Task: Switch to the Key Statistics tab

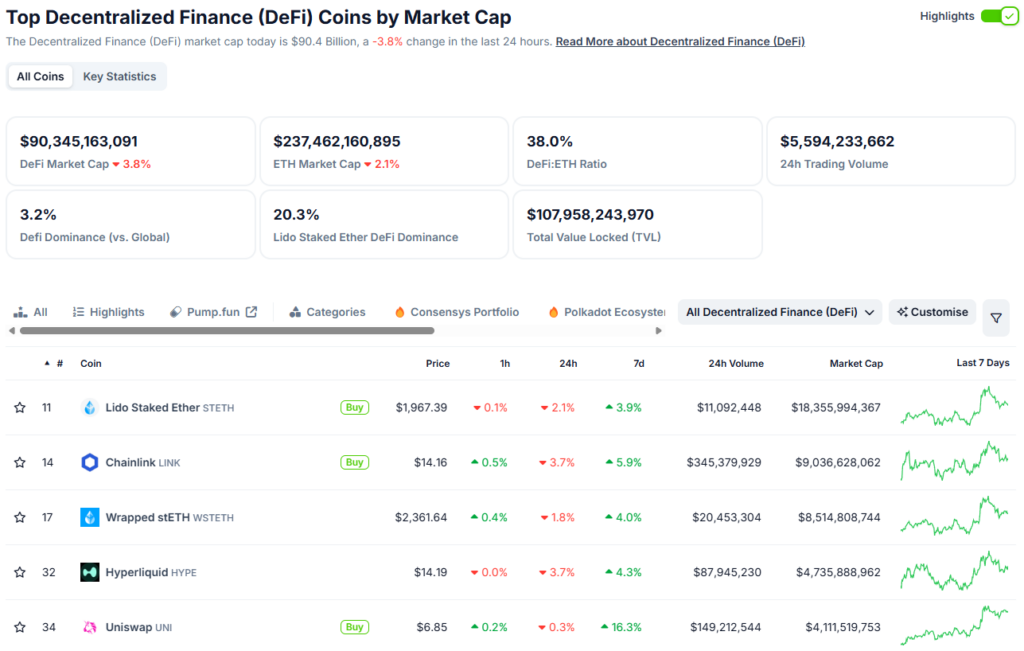Action: pos(119,76)
